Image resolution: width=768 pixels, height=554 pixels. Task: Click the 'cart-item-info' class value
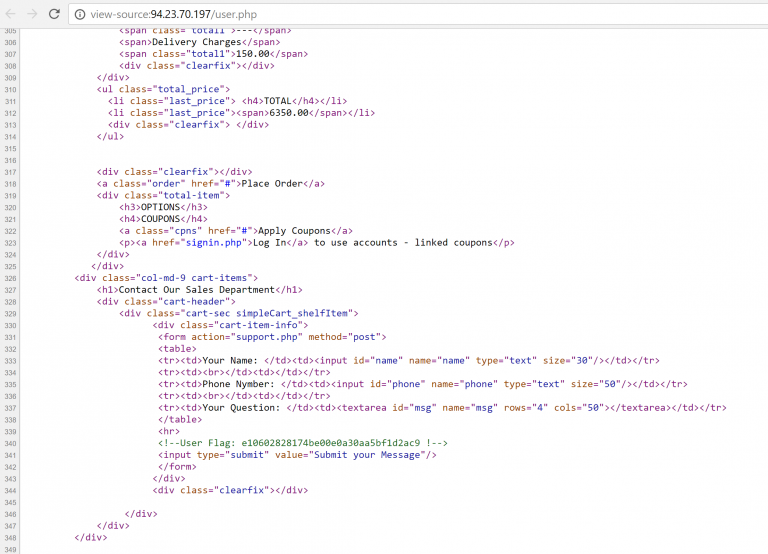(258, 325)
